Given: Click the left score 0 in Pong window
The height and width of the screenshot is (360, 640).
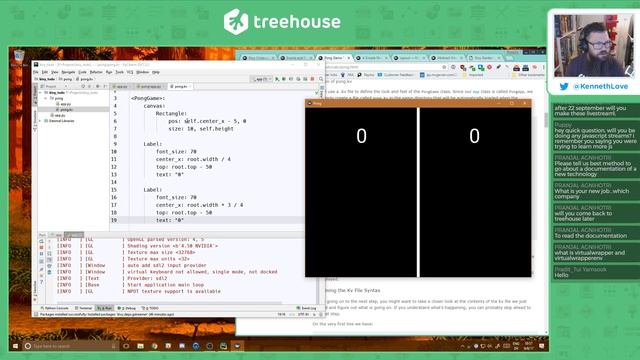Looking at the screenshot, I should pos(361,136).
